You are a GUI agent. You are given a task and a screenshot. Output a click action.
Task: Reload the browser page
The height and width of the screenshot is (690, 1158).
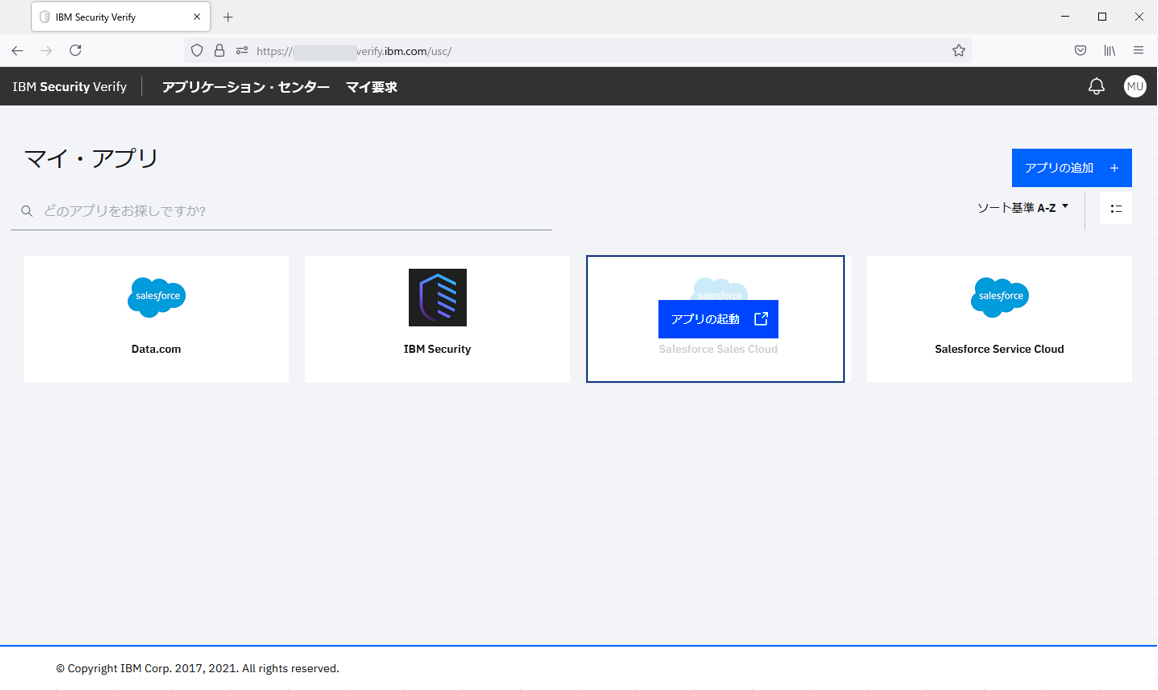pyautogui.click(x=75, y=50)
